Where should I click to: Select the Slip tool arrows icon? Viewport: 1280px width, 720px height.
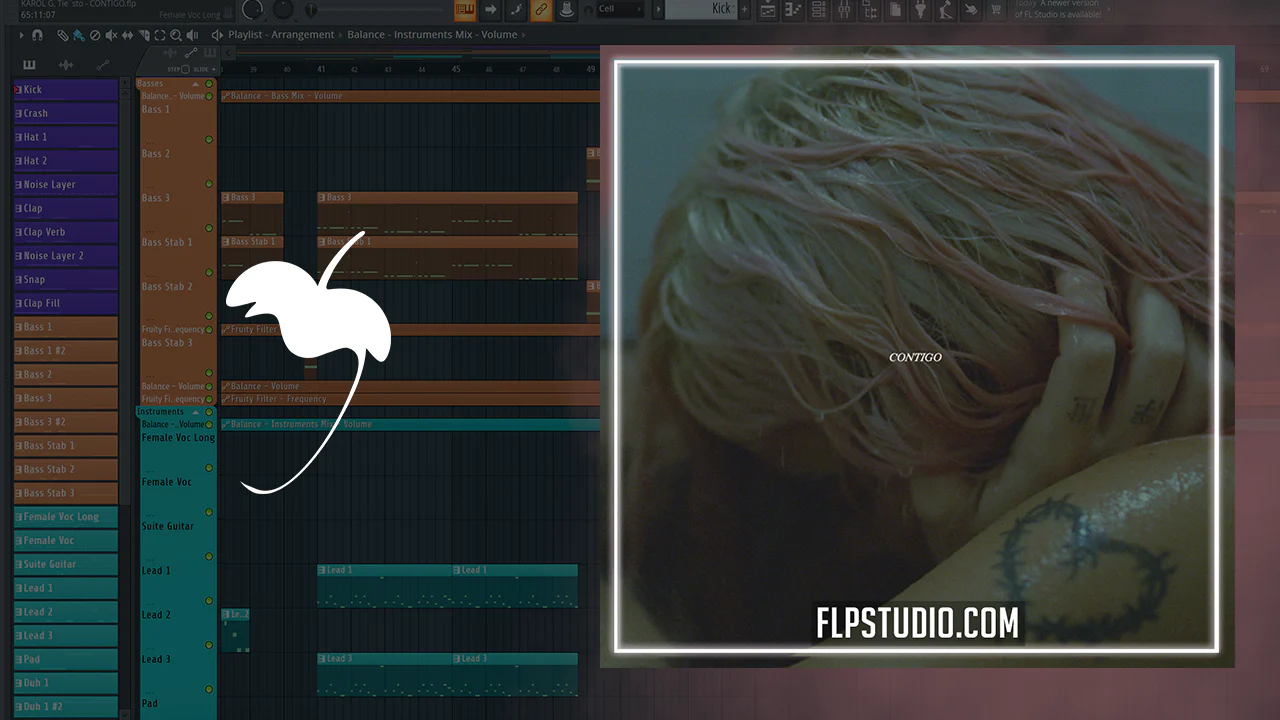pyautogui.click(x=127, y=35)
